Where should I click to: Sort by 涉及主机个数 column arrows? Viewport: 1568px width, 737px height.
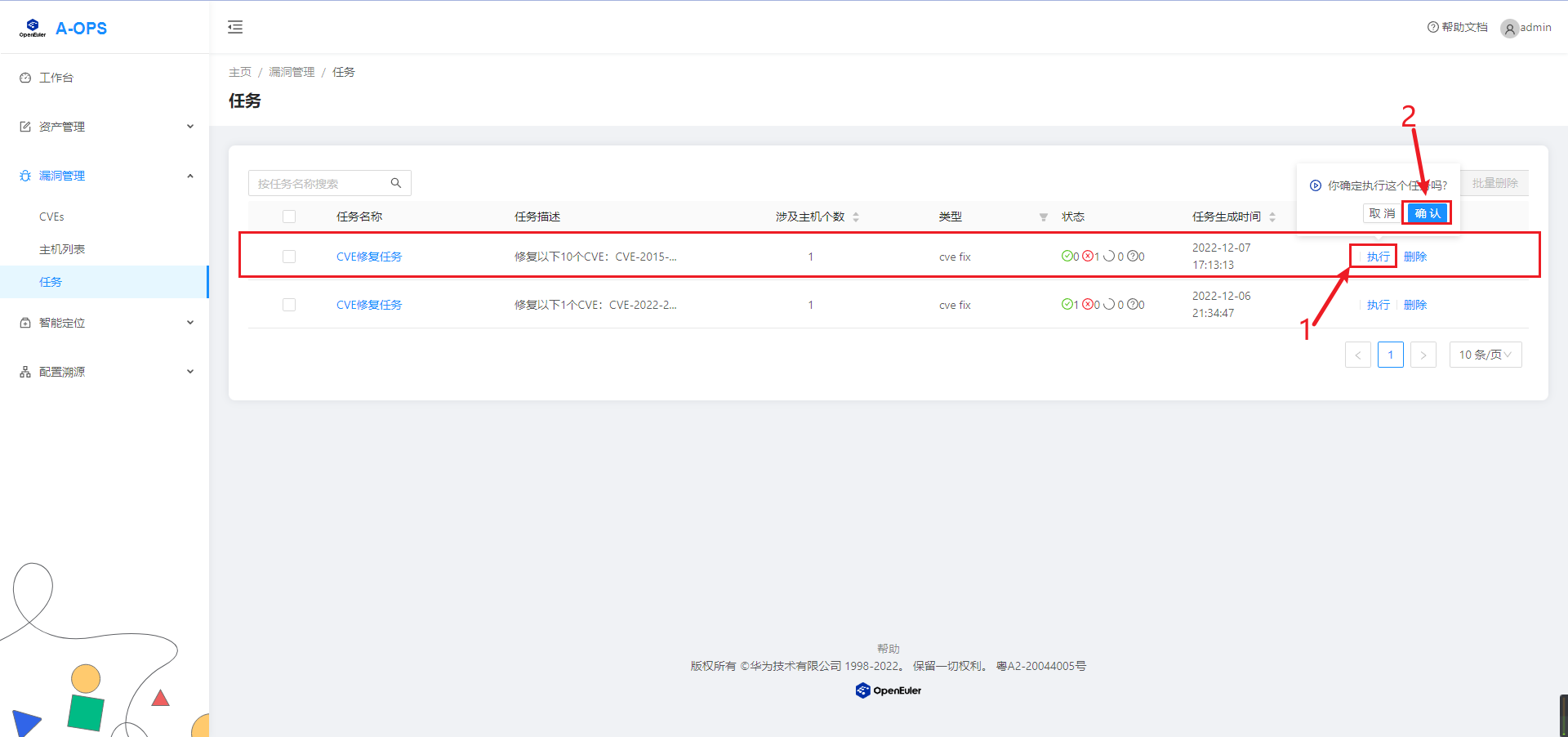[x=856, y=217]
